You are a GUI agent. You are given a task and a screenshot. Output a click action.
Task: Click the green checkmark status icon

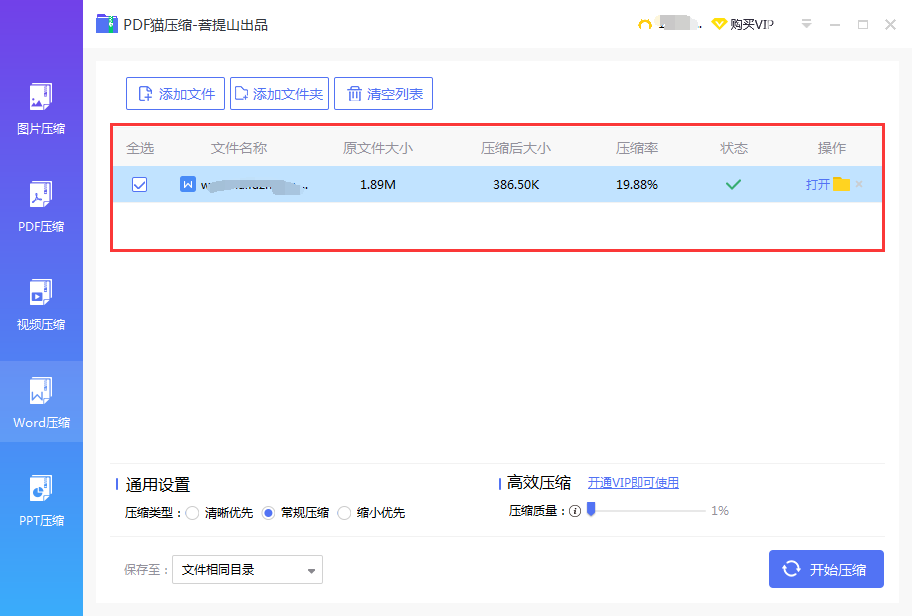pos(733,184)
